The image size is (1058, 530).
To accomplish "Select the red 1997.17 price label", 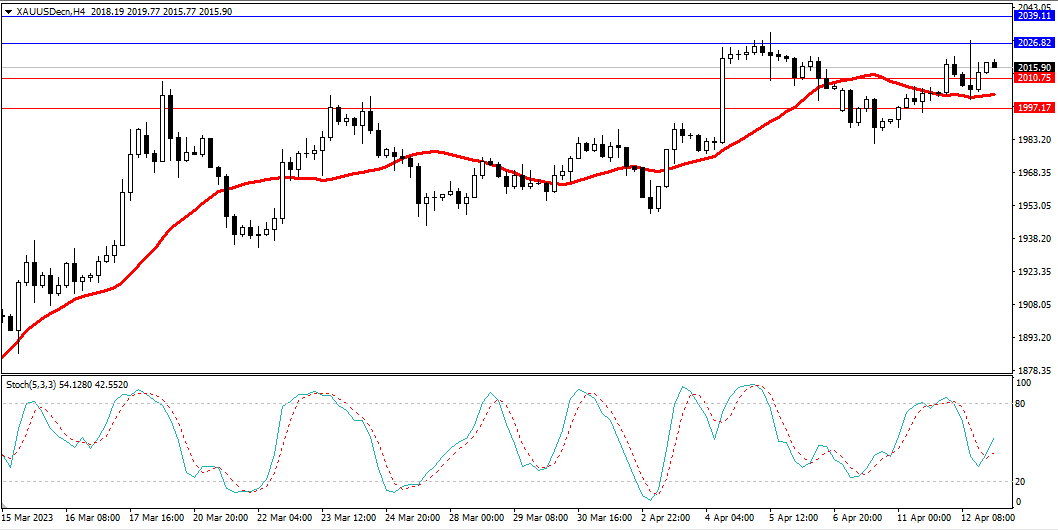I will (1034, 108).
